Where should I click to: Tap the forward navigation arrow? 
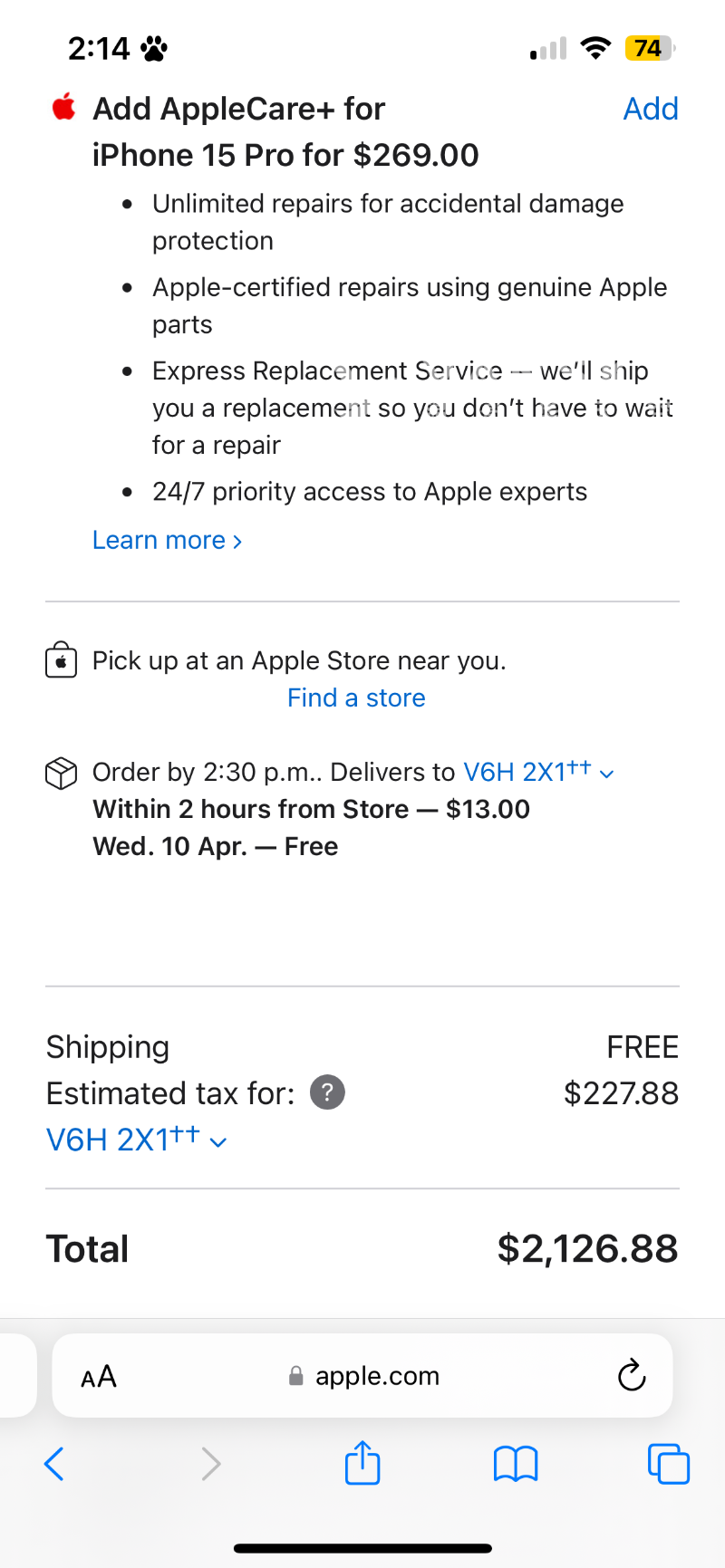210,1463
